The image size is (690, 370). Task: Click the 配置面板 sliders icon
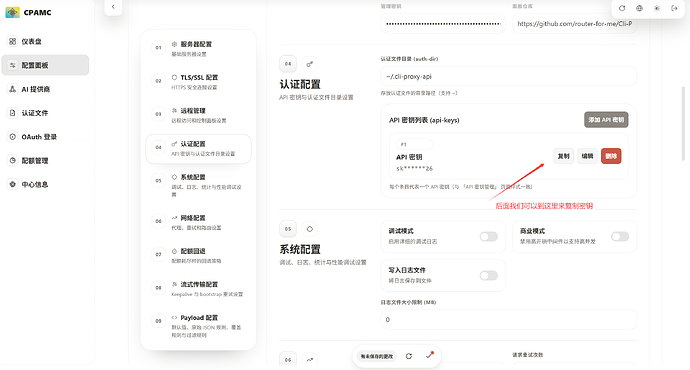click(12, 65)
